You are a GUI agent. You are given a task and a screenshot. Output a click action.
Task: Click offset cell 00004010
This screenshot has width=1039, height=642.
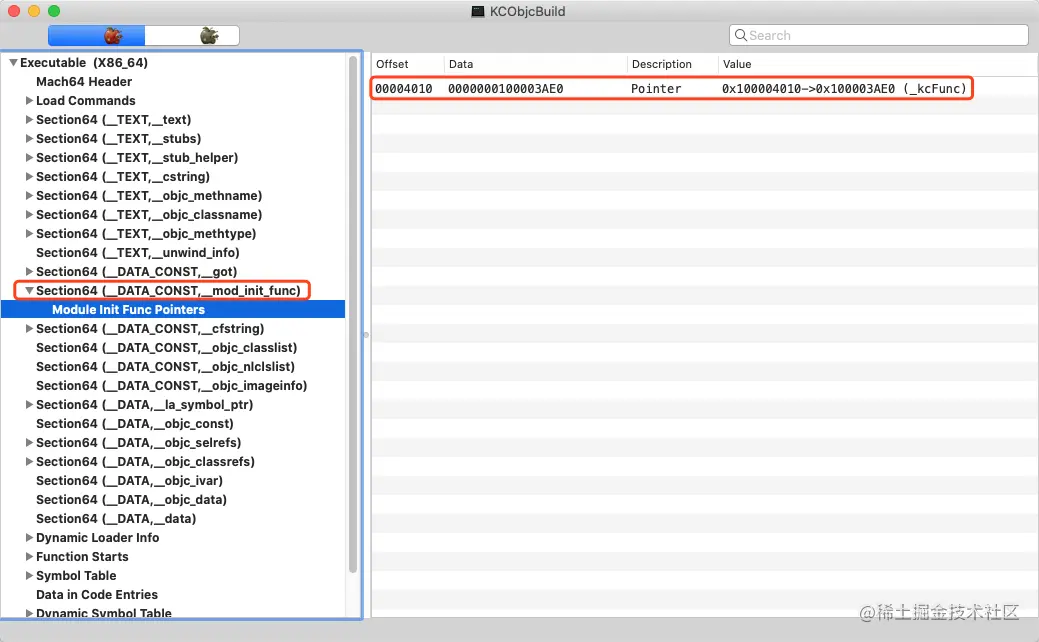click(404, 89)
